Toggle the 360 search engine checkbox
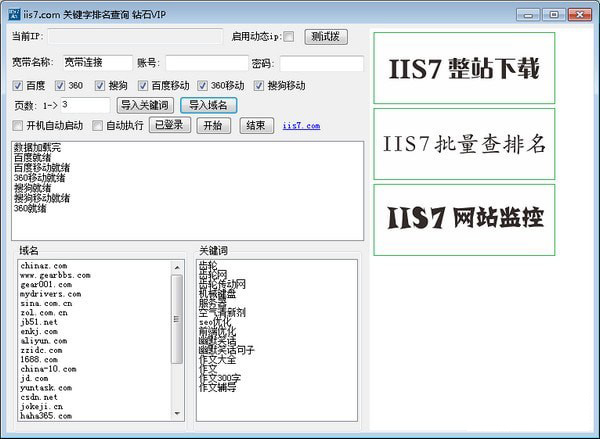Viewport: 600px width, 439px height. tap(60, 86)
